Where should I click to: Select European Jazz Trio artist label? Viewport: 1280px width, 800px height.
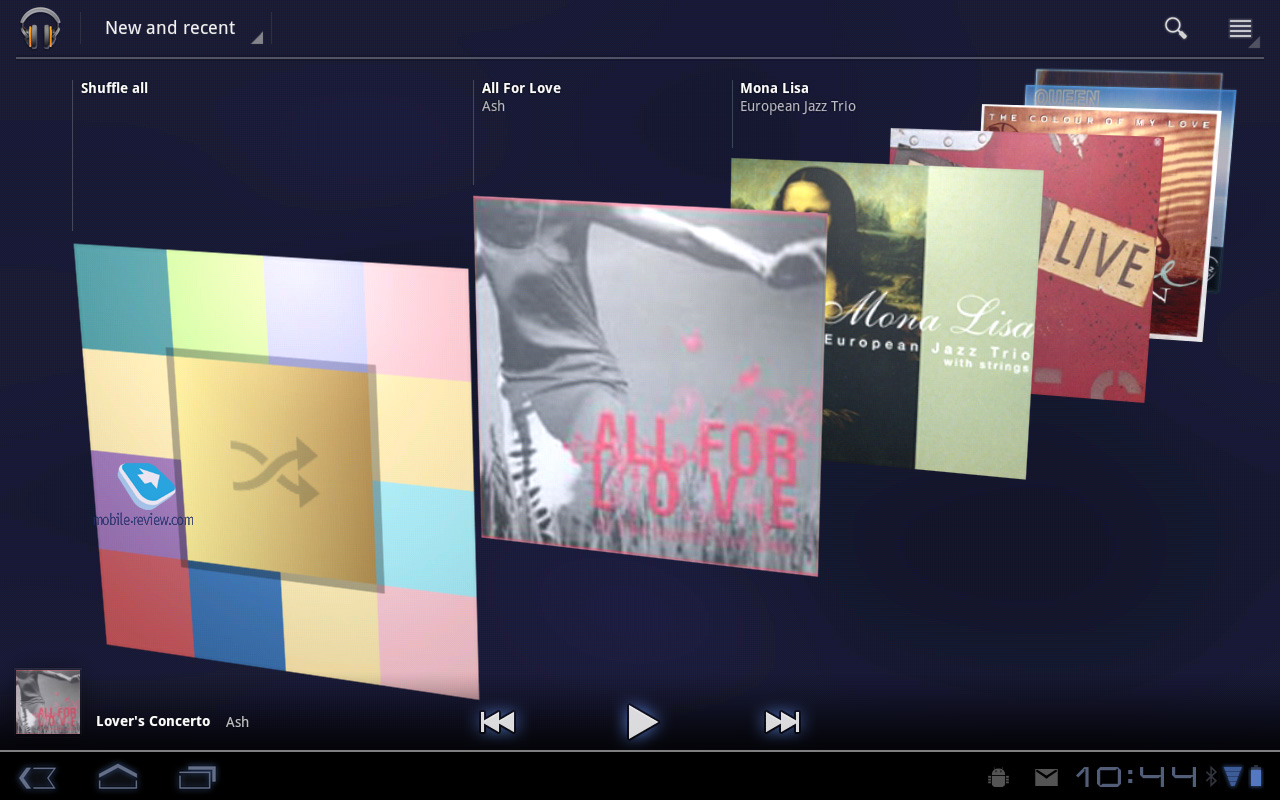(798, 106)
